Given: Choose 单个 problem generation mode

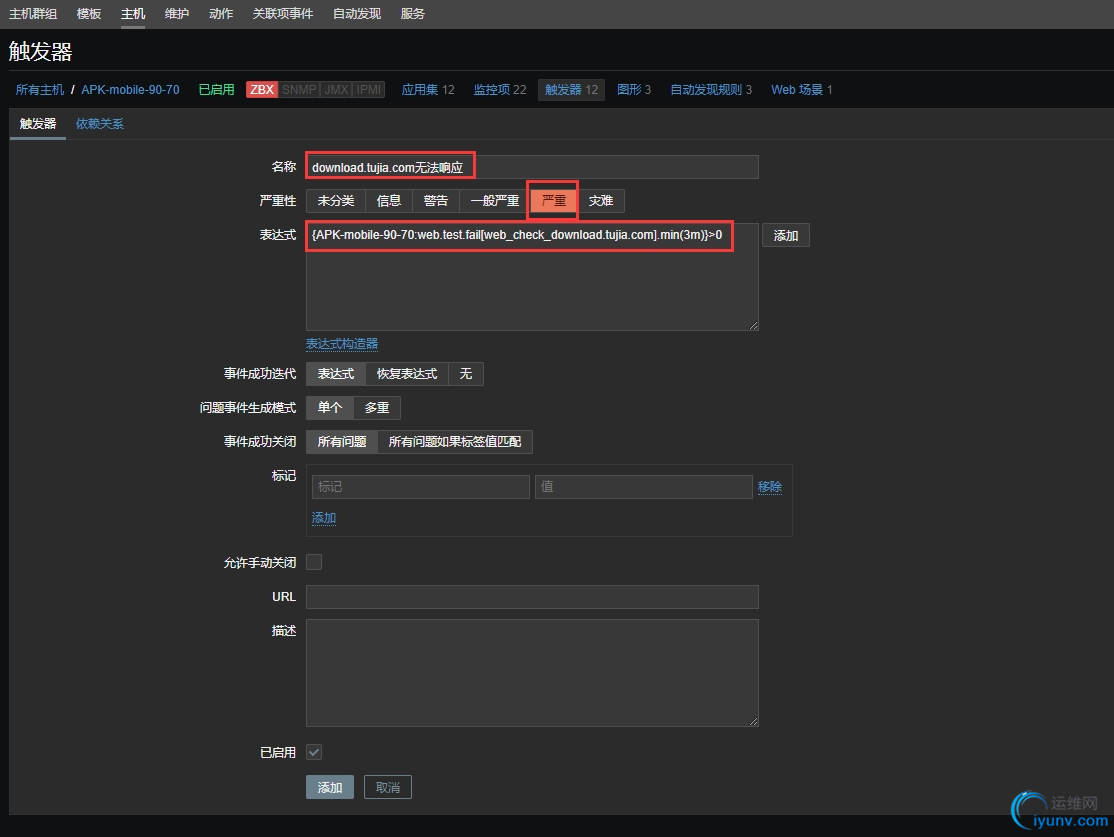Looking at the screenshot, I should (x=330, y=408).
